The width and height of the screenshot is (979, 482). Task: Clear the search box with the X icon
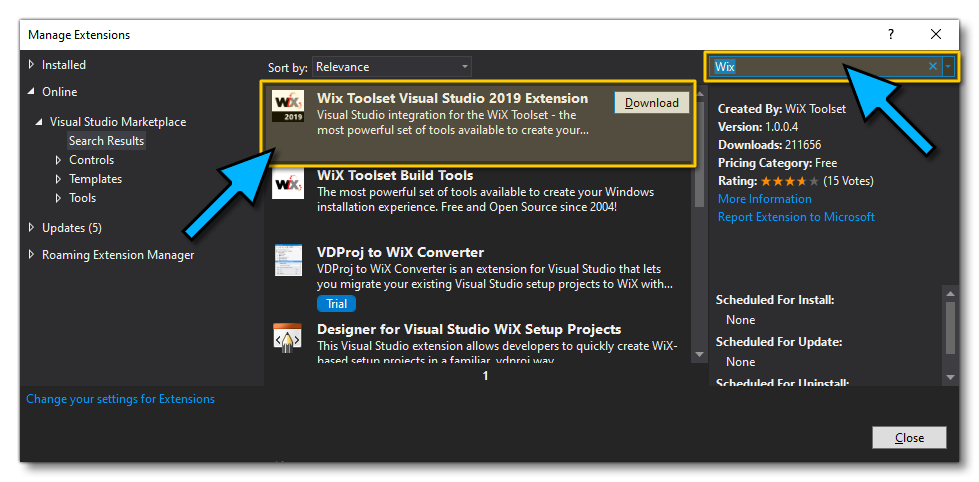point(933,66)
